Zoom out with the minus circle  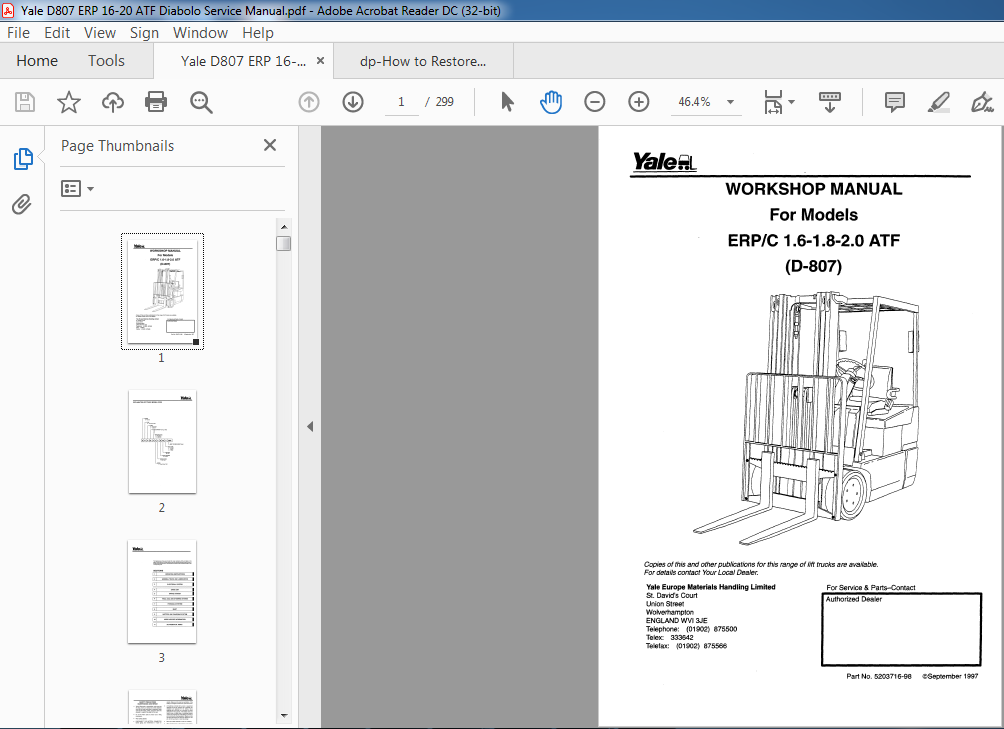pos(594,102)
